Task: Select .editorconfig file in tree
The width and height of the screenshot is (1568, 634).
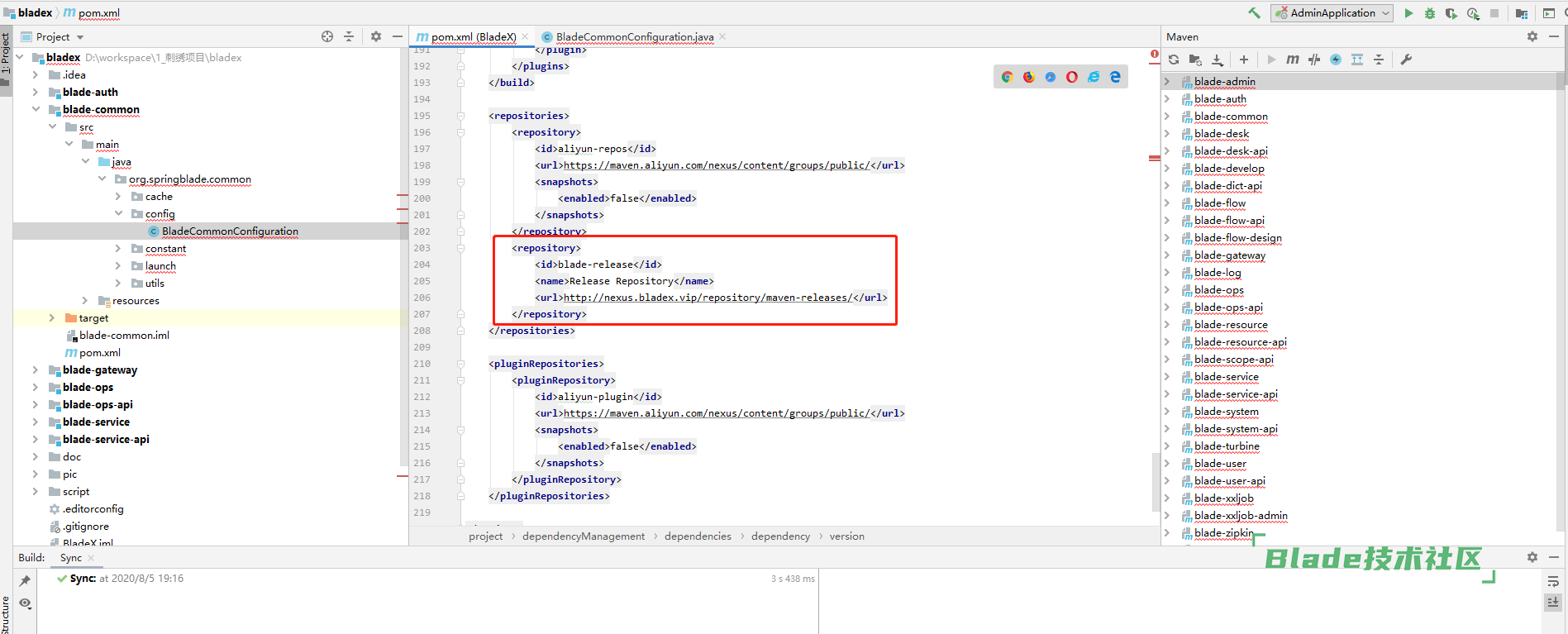Action: pyautogui.click(x=93, y=508)
